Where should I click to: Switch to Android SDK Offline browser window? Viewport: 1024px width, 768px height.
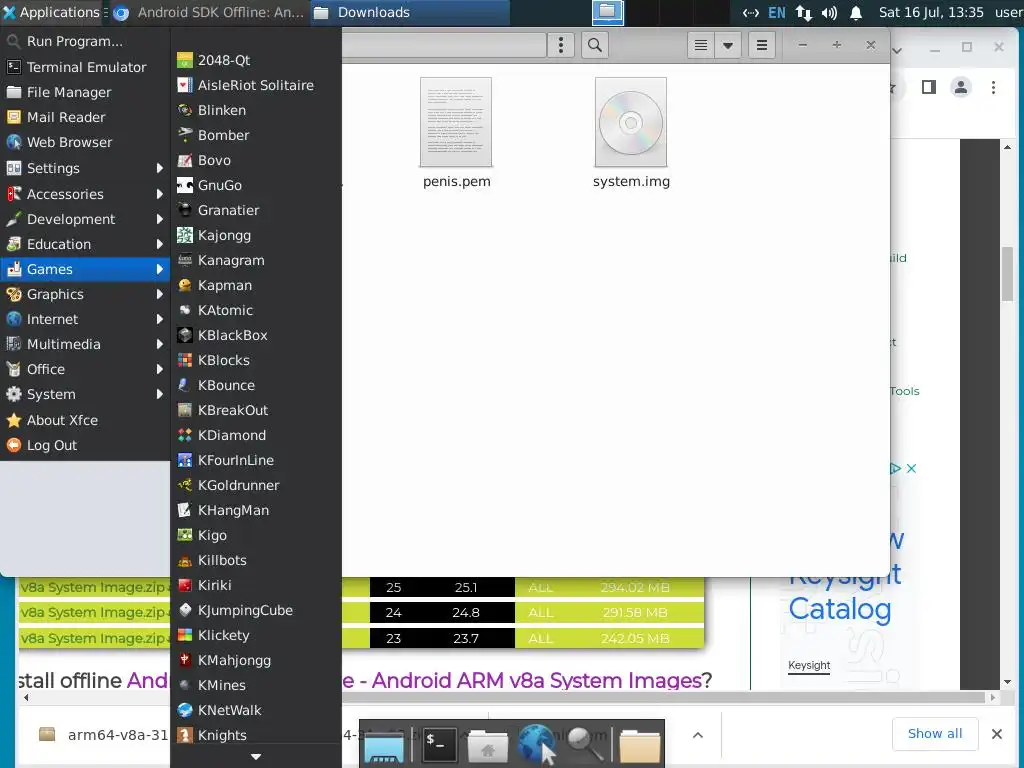[x=209, y=12]
